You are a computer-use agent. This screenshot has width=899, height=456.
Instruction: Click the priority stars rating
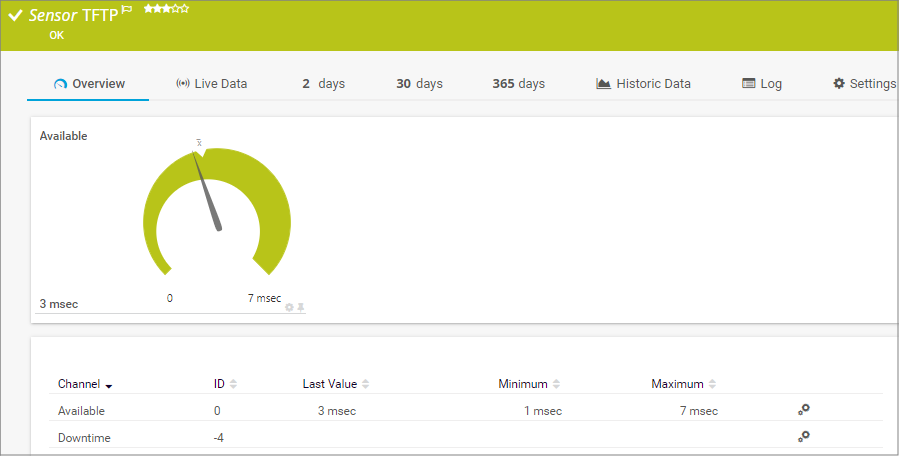166,9
